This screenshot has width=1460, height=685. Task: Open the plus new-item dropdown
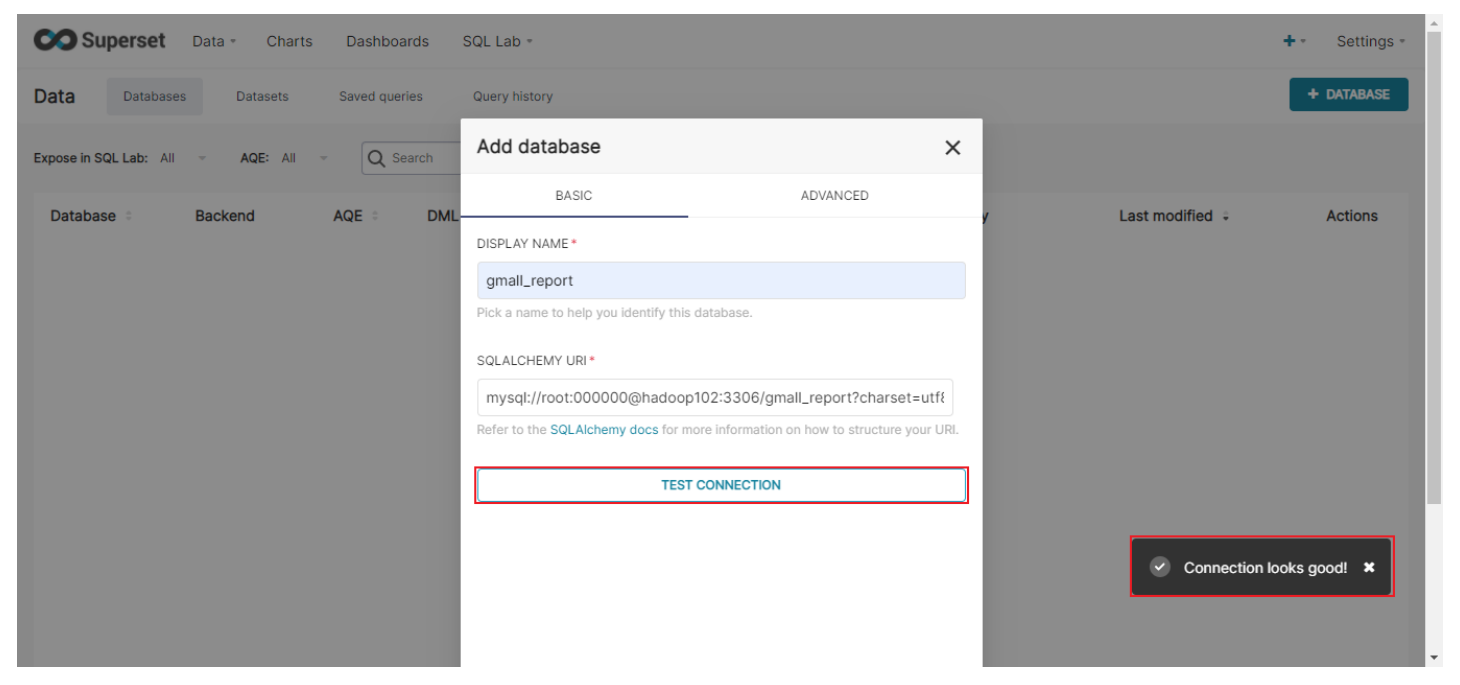pos(1294,41)
